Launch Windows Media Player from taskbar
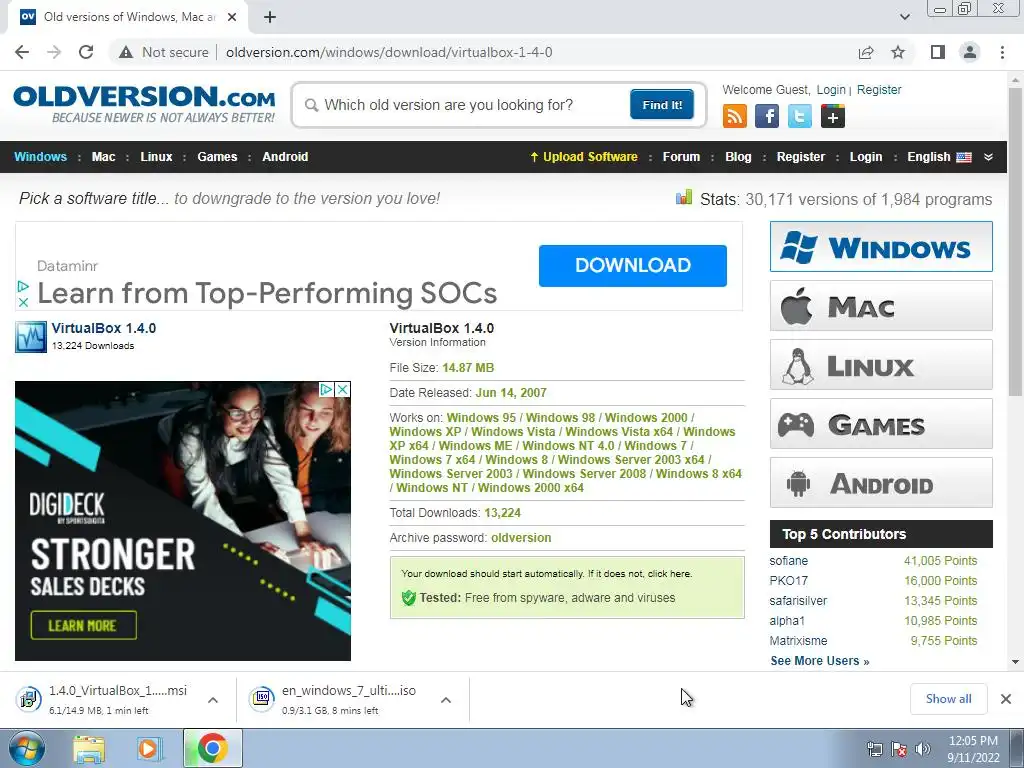1024x768 pixels. [x=149, y=749]
